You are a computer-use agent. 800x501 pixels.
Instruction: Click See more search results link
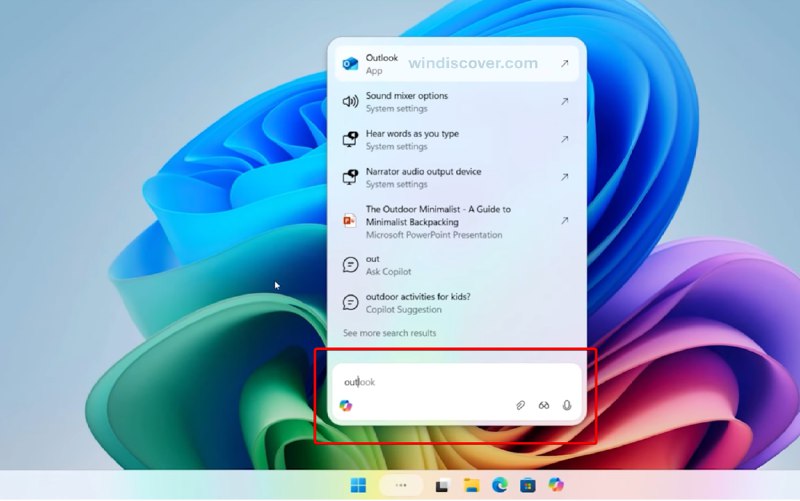tap(389, 333)
